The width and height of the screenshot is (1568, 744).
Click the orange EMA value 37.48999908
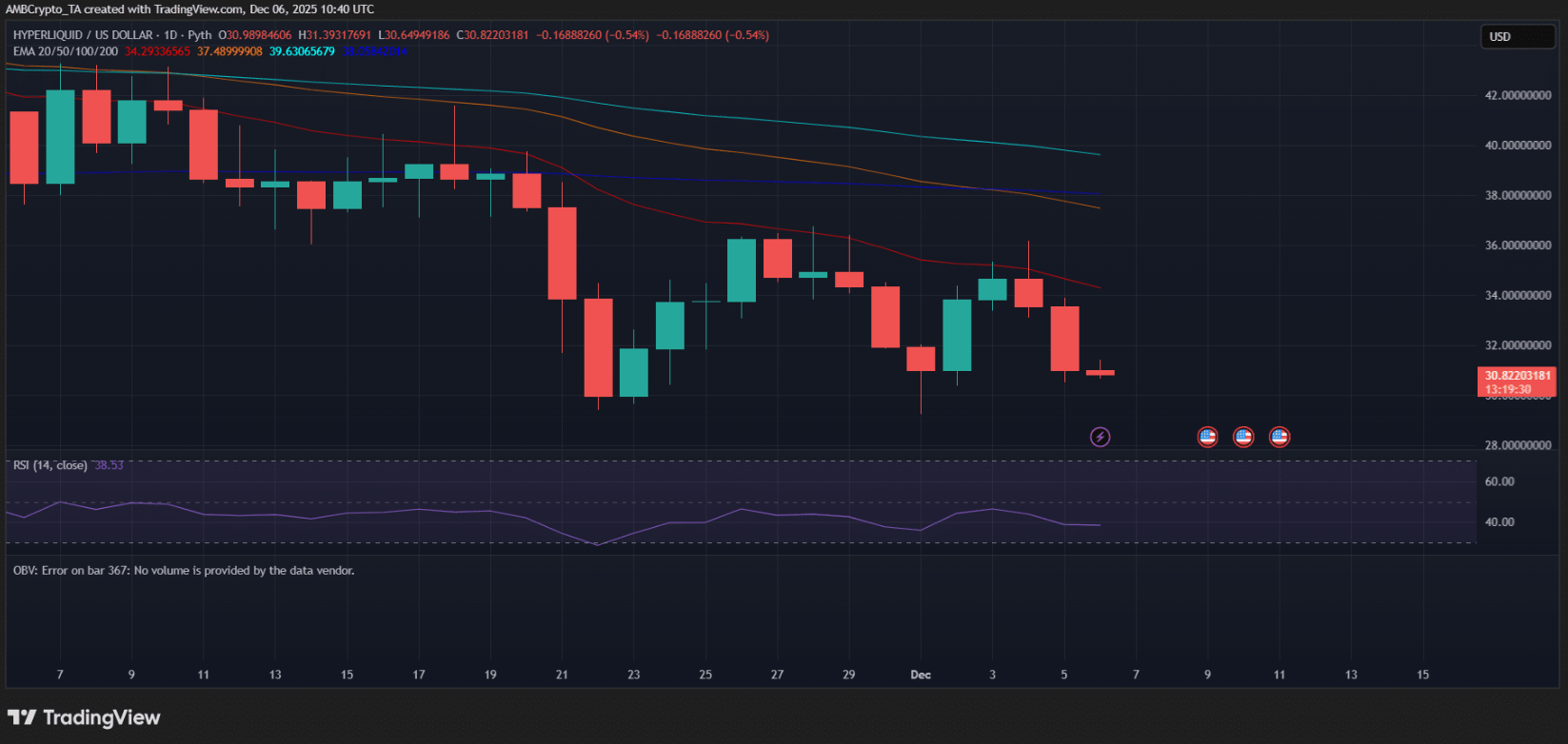[x=229, y=51]
